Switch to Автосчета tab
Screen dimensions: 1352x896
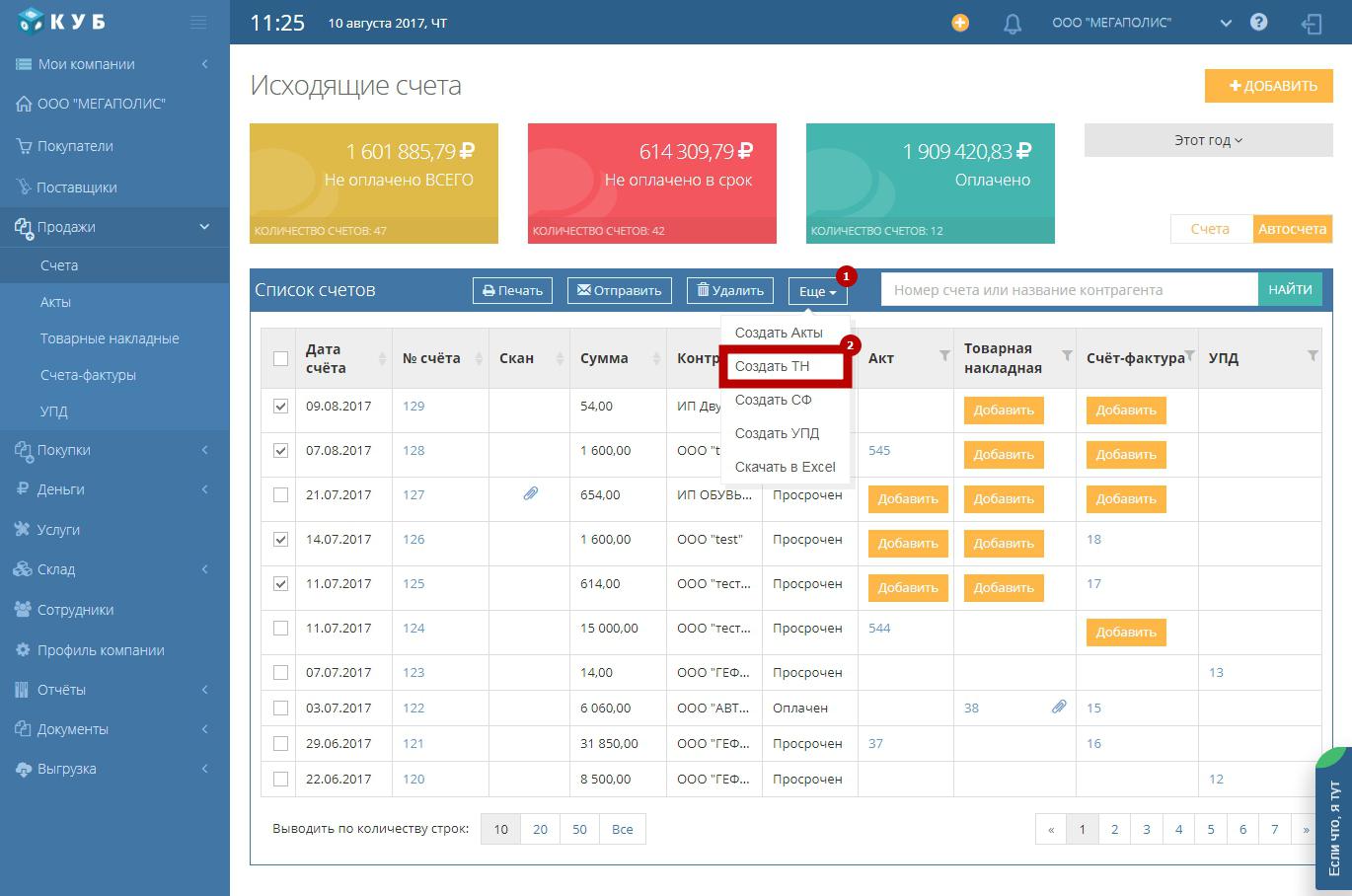1292,229
